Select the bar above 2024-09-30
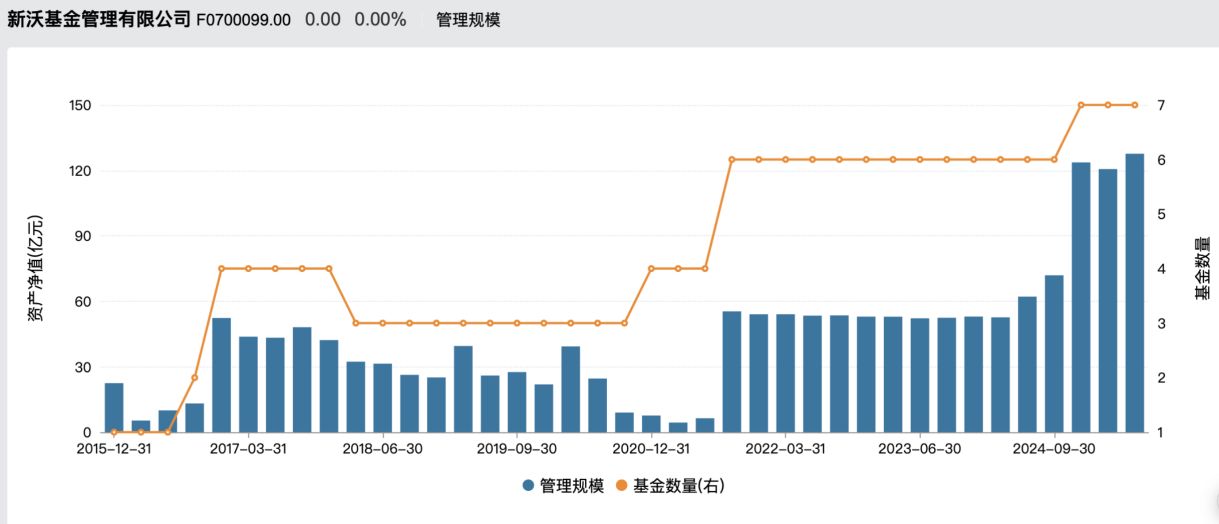The image size is (1219, 524). pos(1054,354)
